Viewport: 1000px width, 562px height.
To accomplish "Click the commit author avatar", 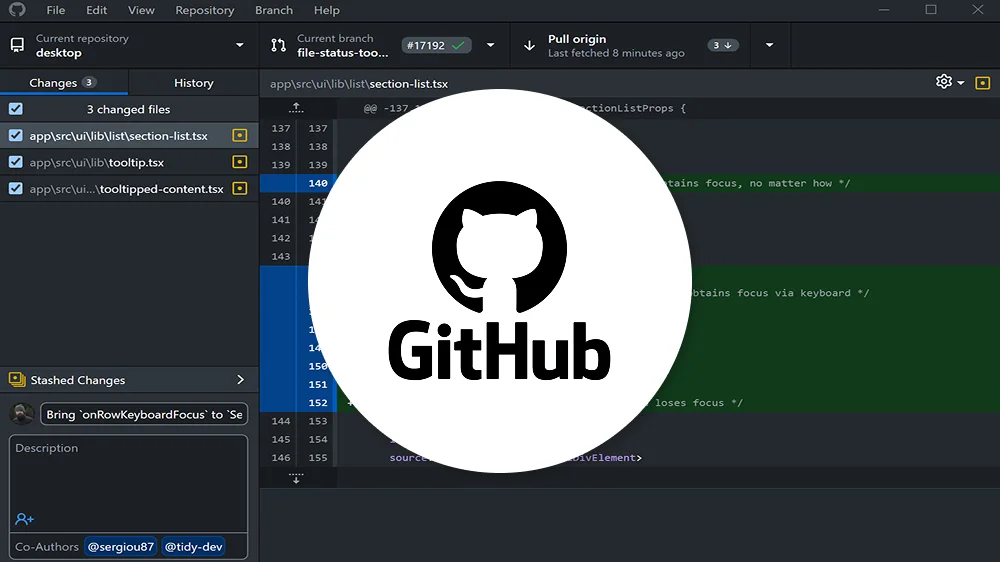I will click(22, 414).
